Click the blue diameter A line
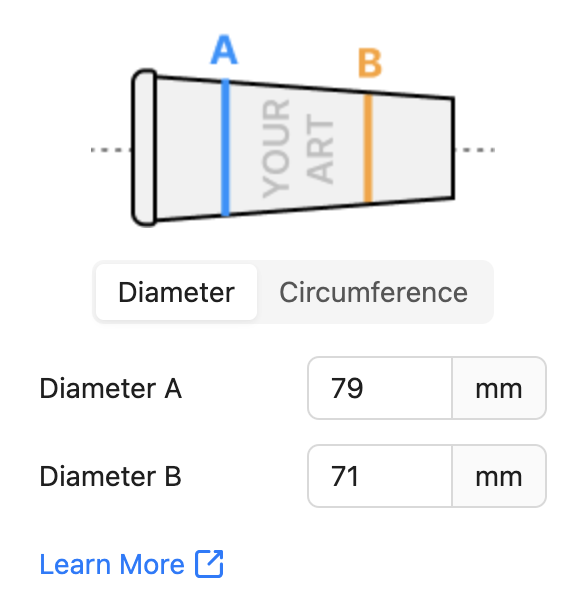The image size is (568, 606). pos(226,147)
